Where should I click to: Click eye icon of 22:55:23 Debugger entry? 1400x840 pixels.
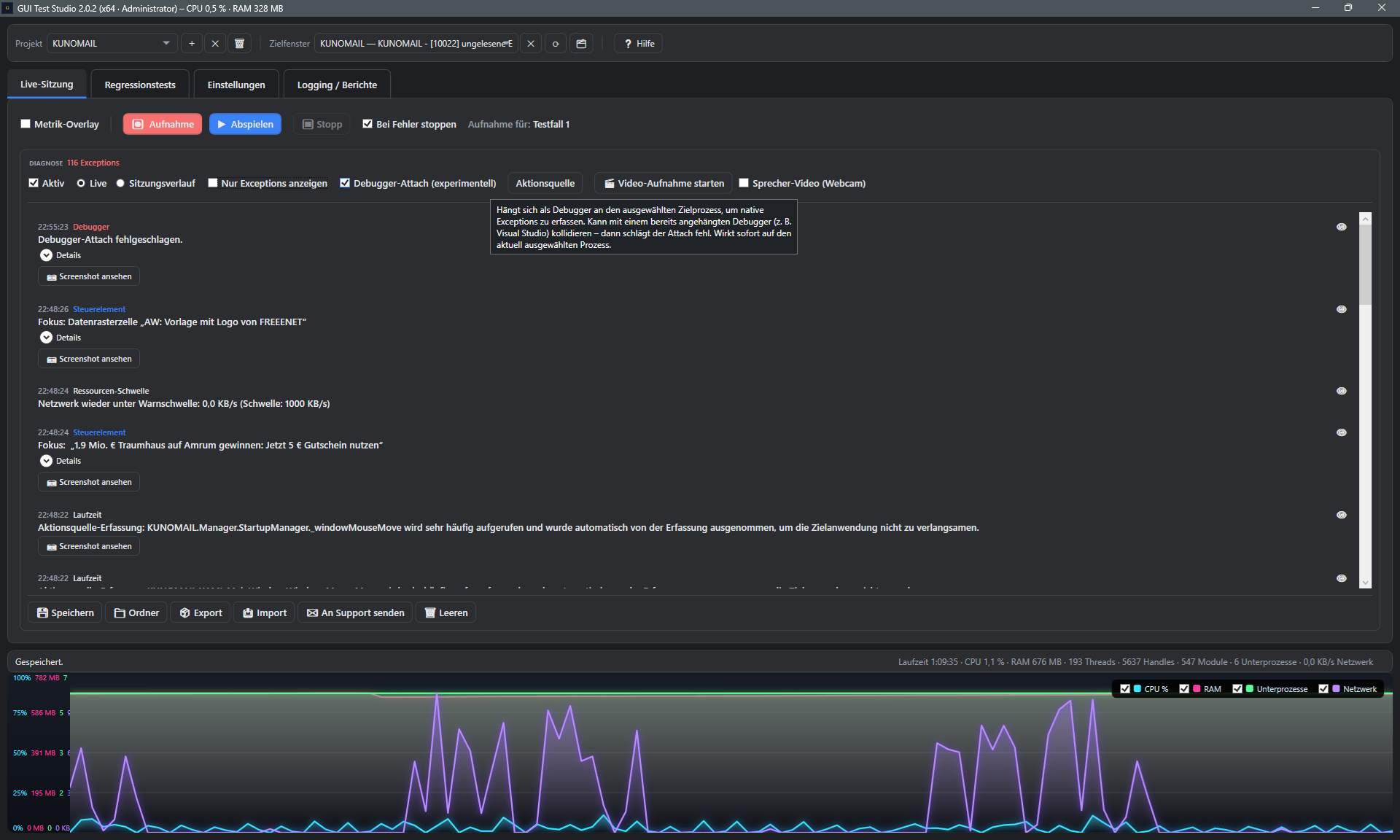coord(1341,227)
